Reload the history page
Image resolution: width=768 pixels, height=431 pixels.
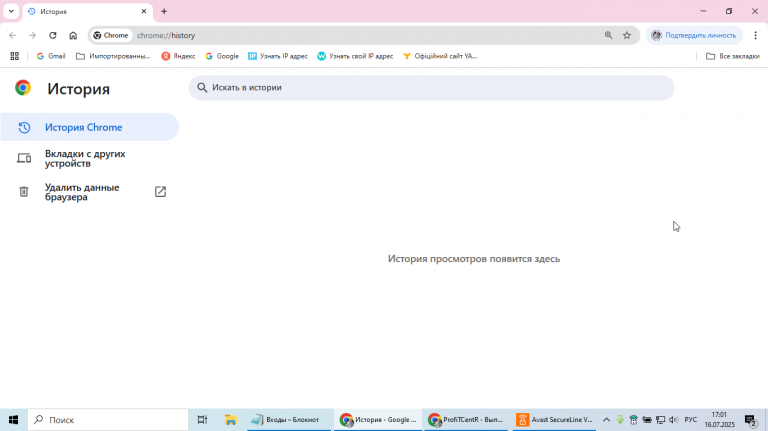pos(53,35)
